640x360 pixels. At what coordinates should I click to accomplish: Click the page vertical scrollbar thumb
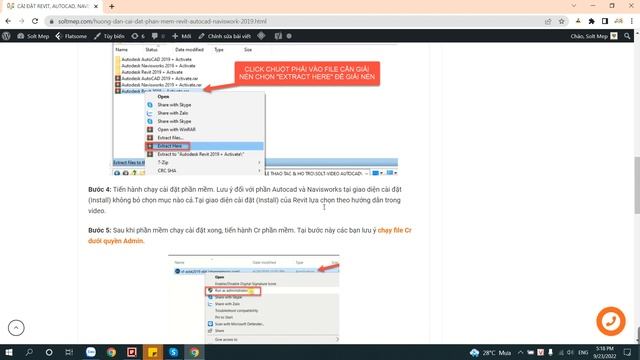[637, 184]
